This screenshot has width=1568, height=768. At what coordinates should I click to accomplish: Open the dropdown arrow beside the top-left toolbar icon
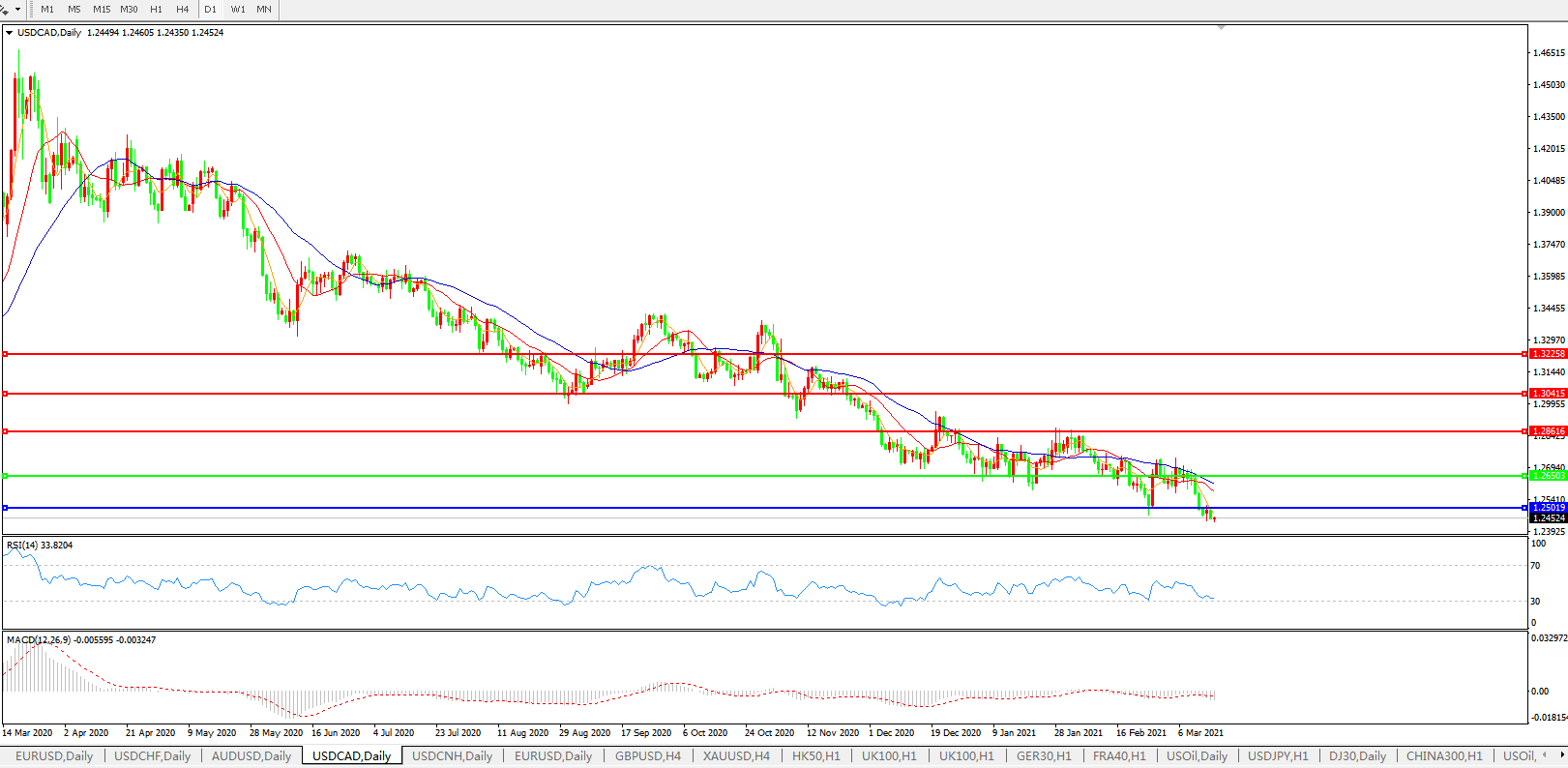17,10
